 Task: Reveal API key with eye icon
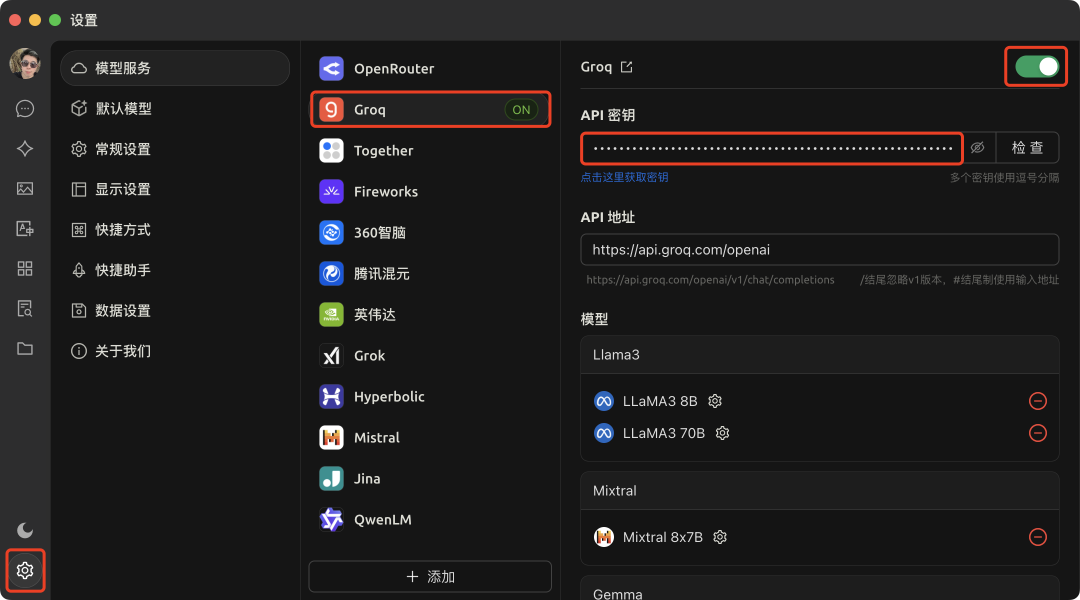click(977, 147)
